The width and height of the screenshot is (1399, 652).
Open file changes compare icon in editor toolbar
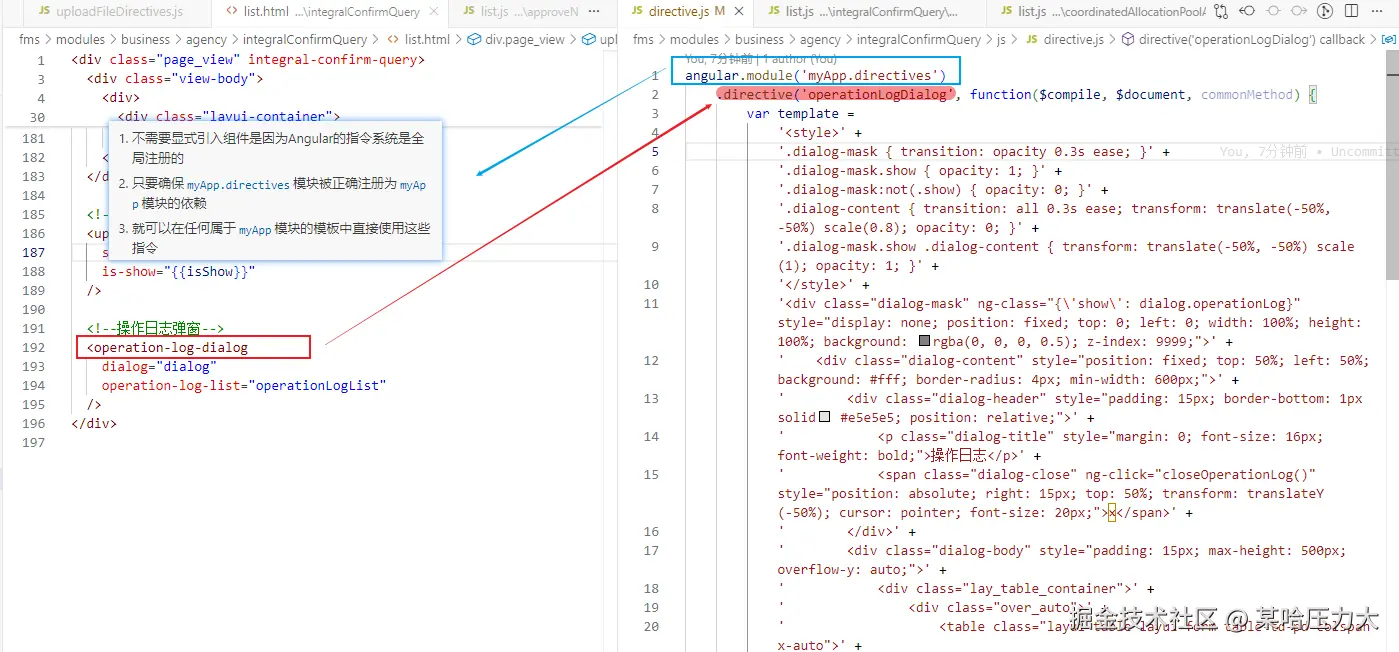click(1221, 12)
